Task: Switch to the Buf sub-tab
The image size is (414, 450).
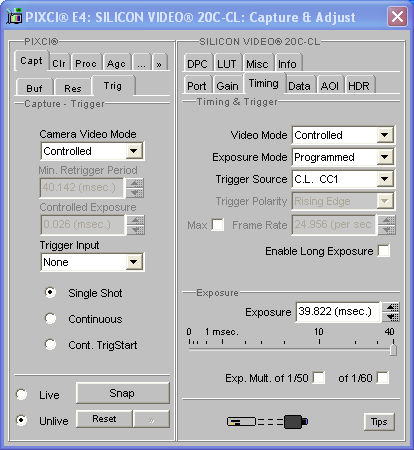Action: coord(34,88)
